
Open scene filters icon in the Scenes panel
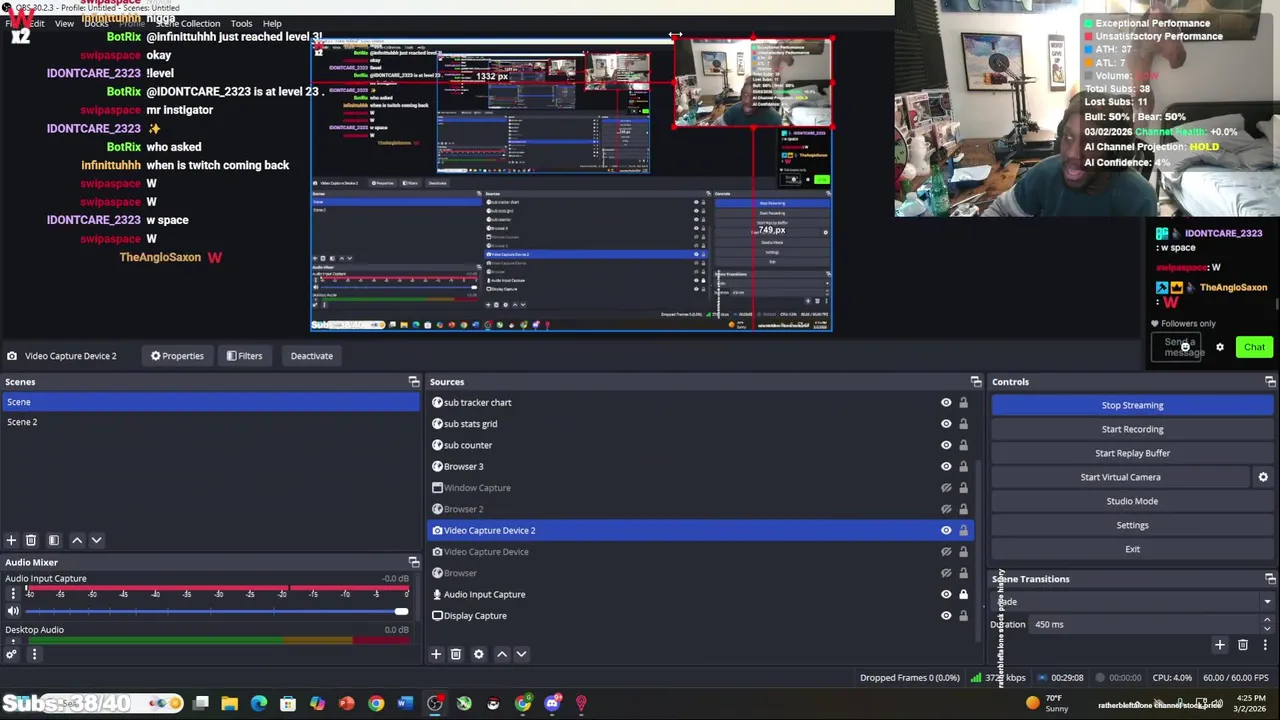(x=54, y=540)
